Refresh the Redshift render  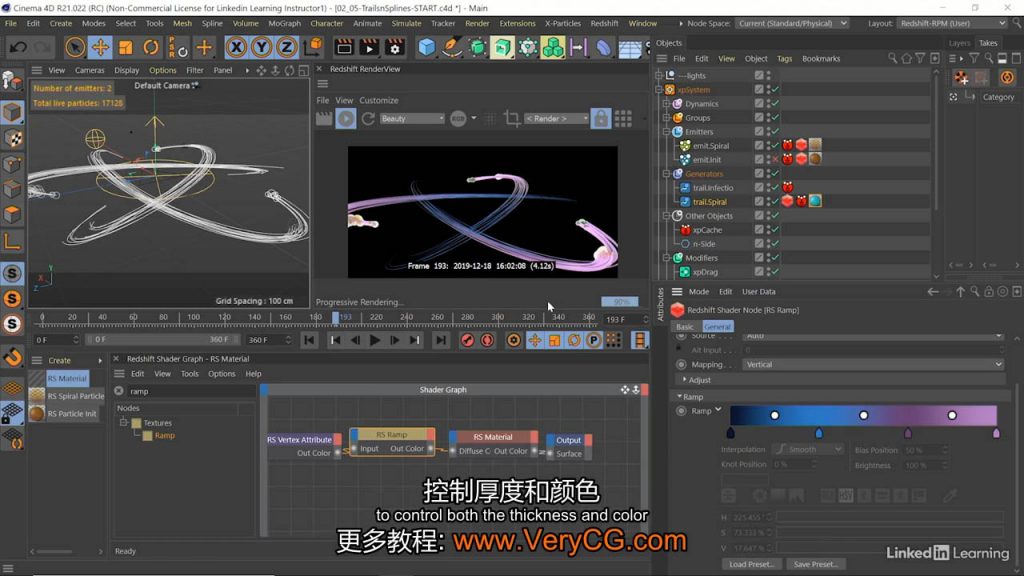tap(368, 118)
